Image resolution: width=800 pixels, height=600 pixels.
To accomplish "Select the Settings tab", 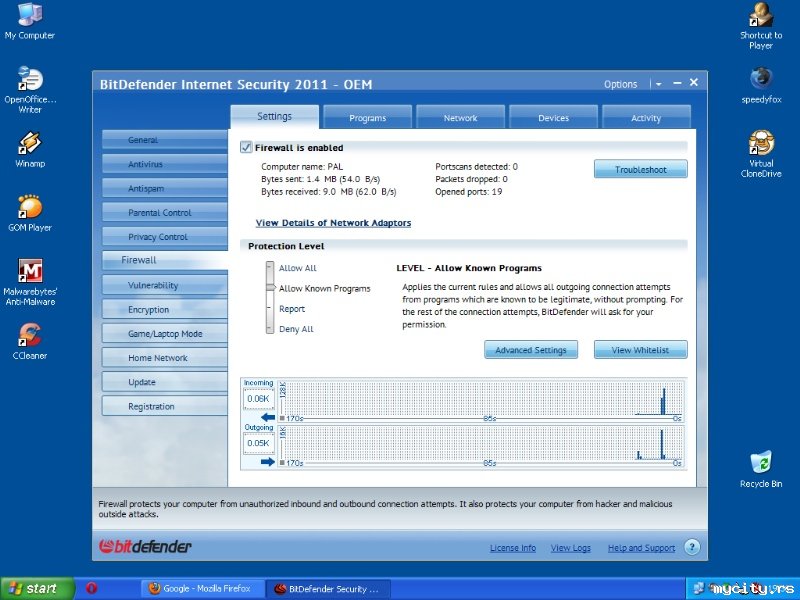I will (x=274, y=116).
